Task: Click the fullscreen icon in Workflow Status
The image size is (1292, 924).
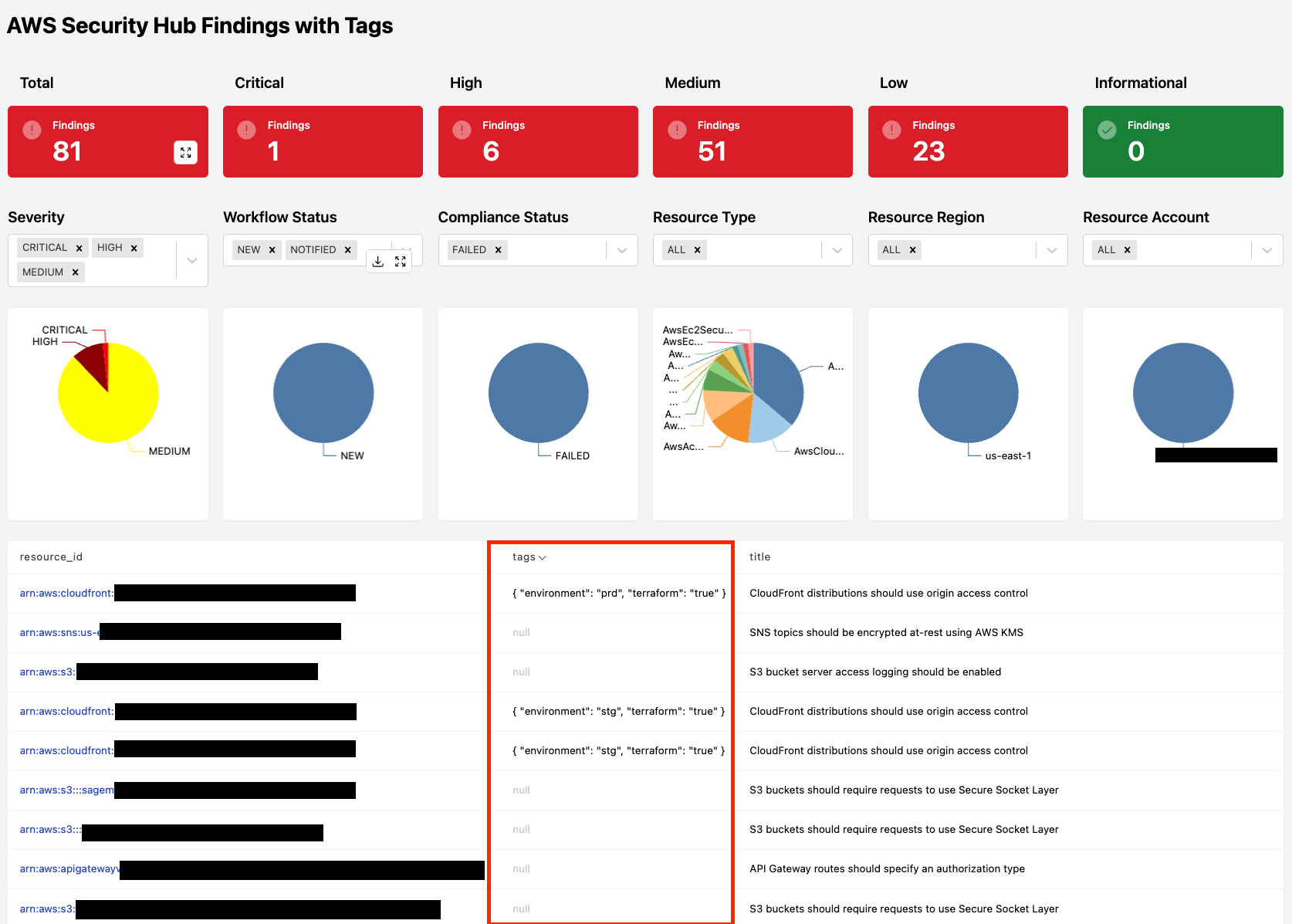Action: coord(401,262)
